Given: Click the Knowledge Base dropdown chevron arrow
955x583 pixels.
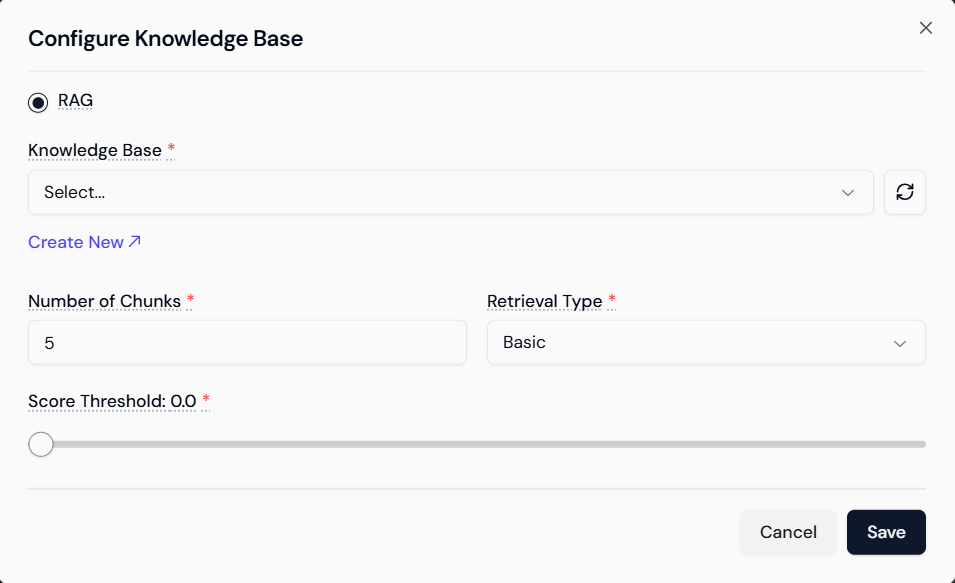Looking at the screenshot, I should (848, 192).
